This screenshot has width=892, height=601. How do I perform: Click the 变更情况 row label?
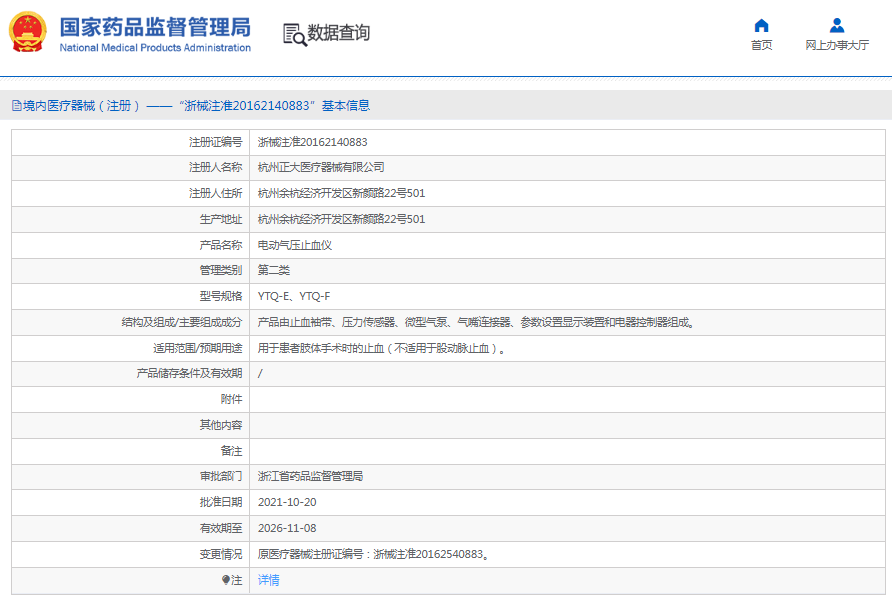coord(220,554)
